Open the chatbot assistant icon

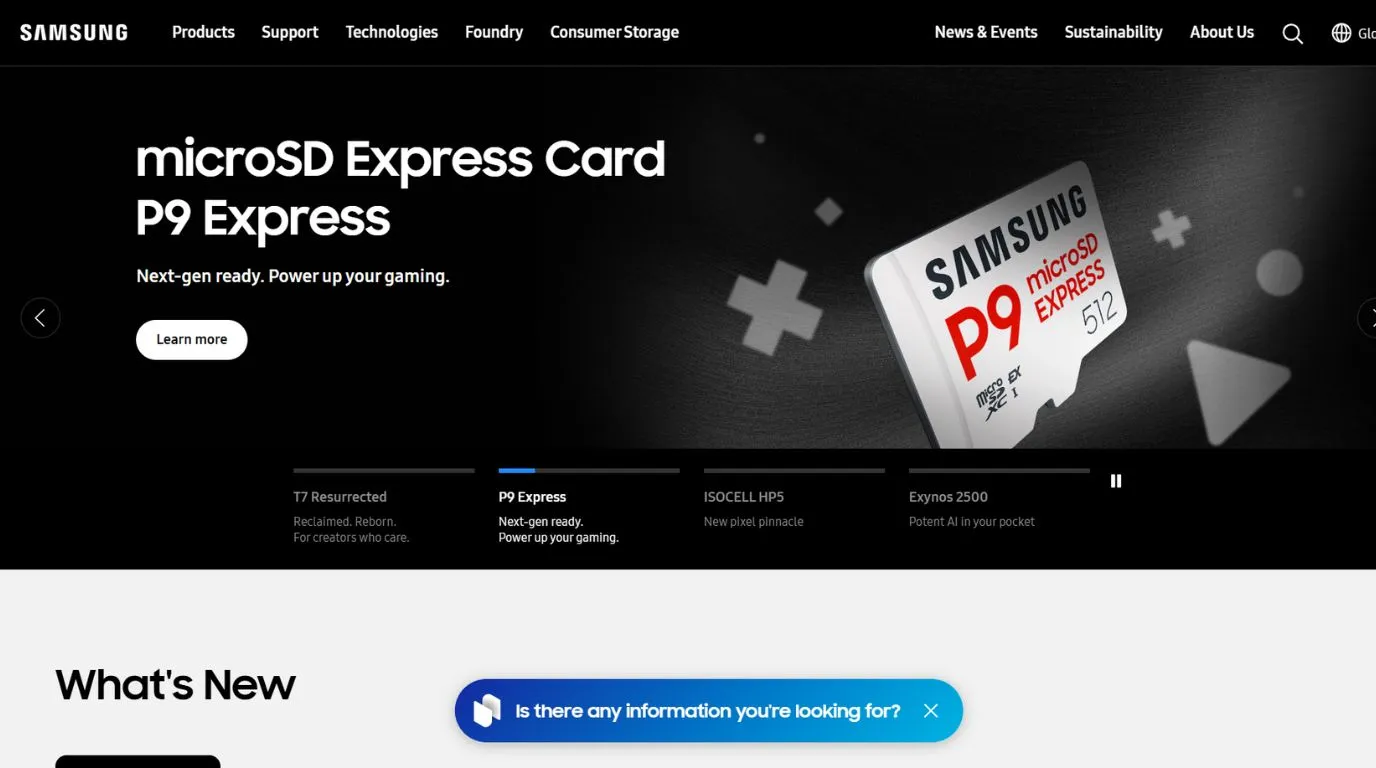tap(486, 711)
